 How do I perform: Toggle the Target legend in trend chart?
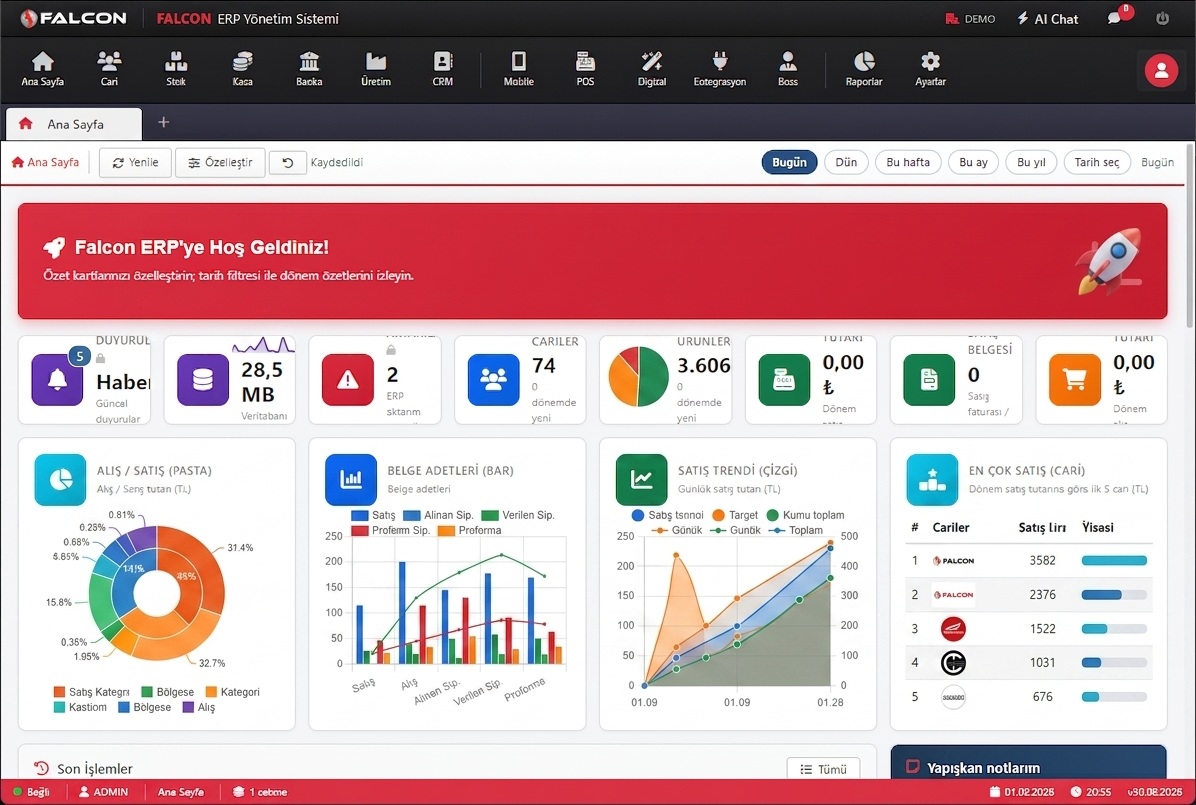[x=735, y=515]
